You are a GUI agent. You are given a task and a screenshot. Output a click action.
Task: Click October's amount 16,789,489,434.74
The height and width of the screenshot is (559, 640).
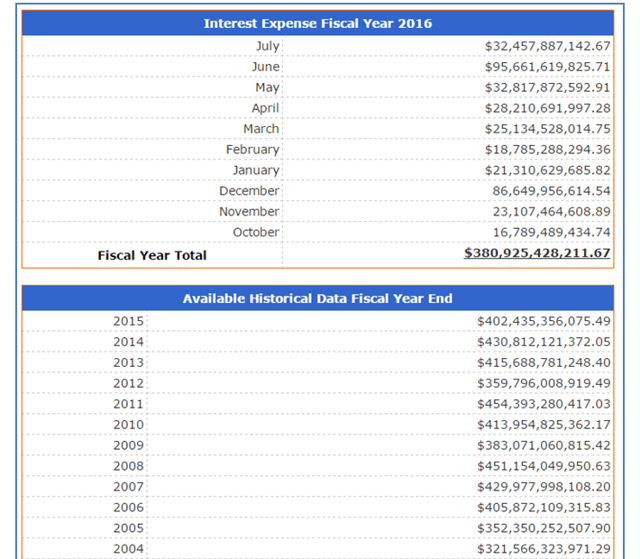(x=551, y=232)
